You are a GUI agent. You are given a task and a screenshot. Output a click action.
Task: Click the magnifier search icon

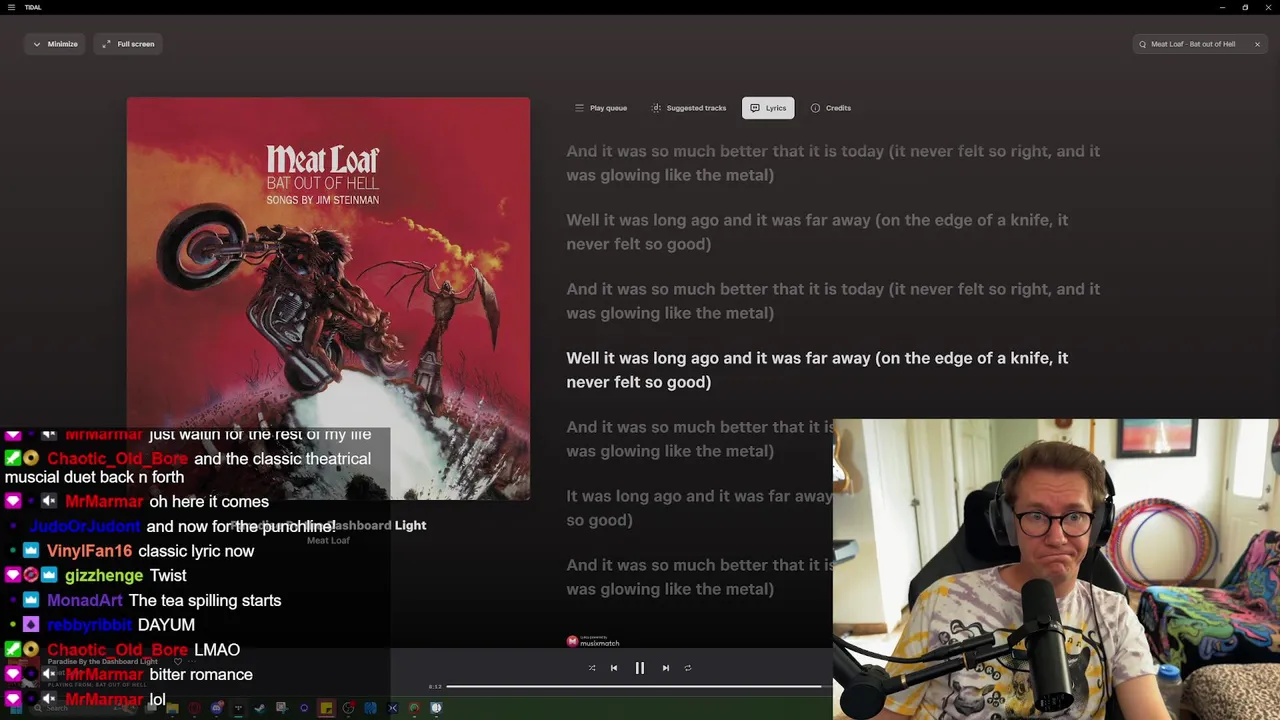(1142, 44)
